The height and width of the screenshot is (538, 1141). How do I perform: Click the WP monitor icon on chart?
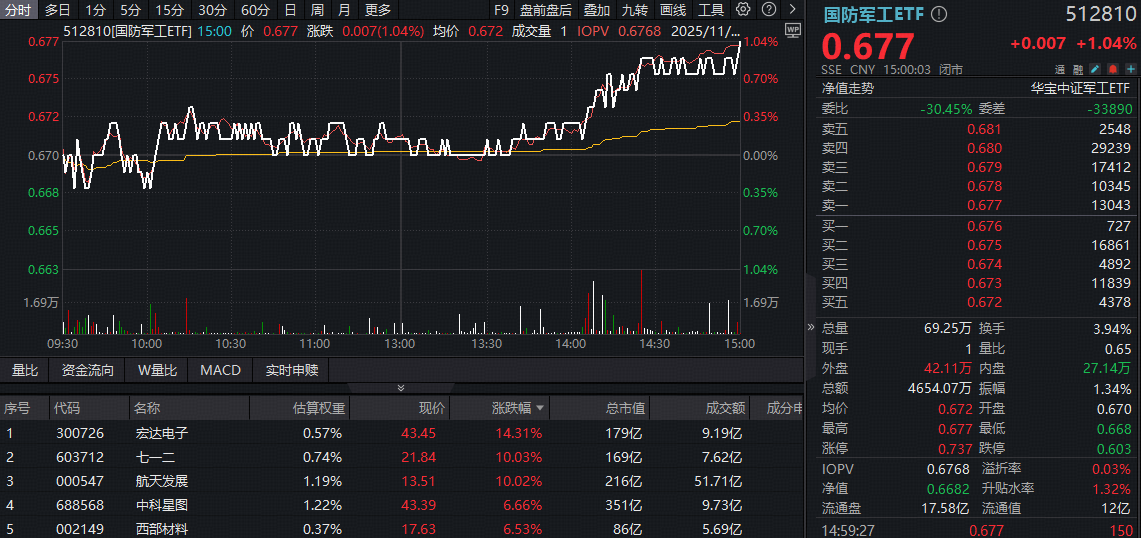pyautogui.click(x=793, y=30)
